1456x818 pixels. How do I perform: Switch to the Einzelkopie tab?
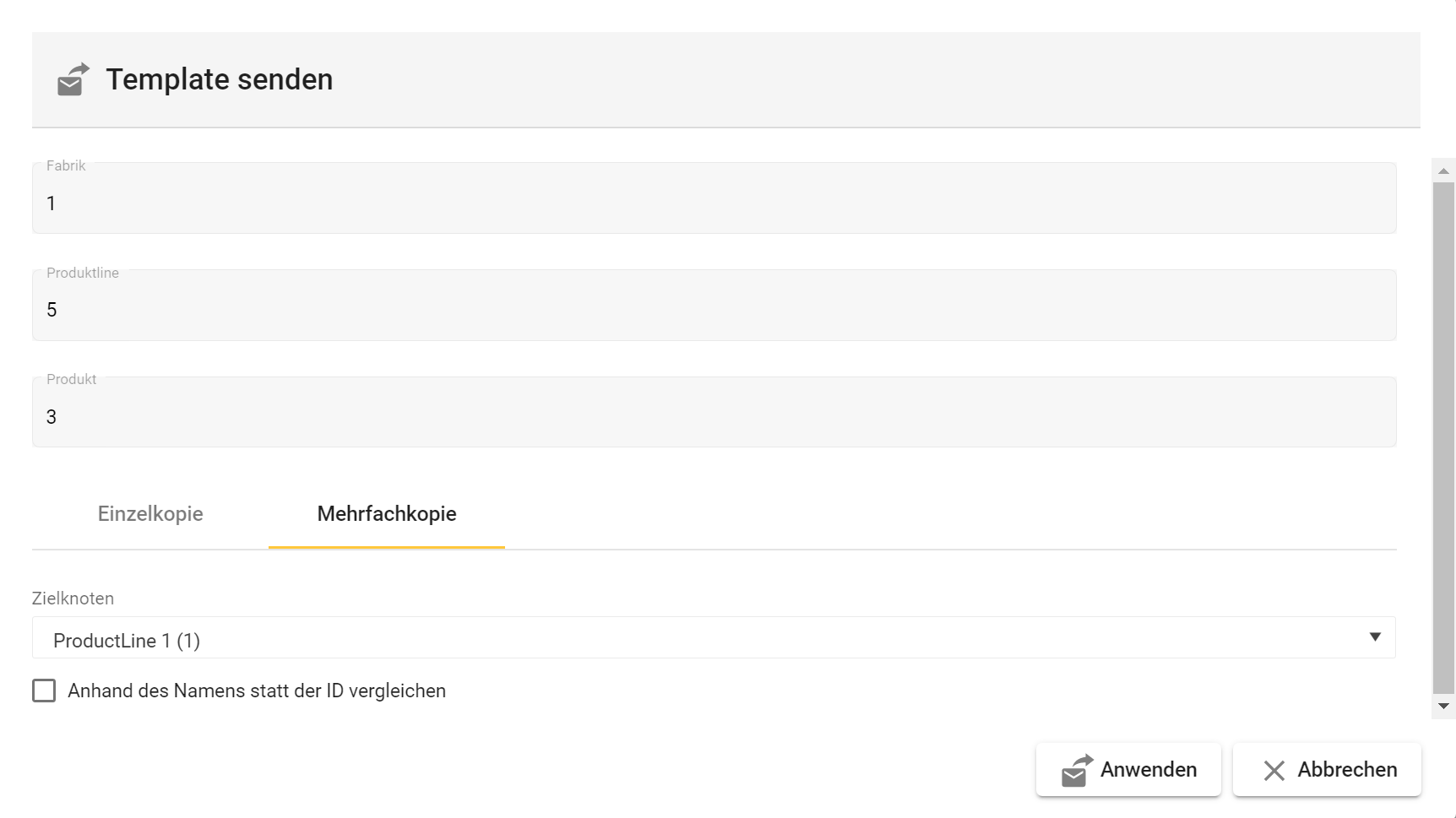[x=150, y=514]
